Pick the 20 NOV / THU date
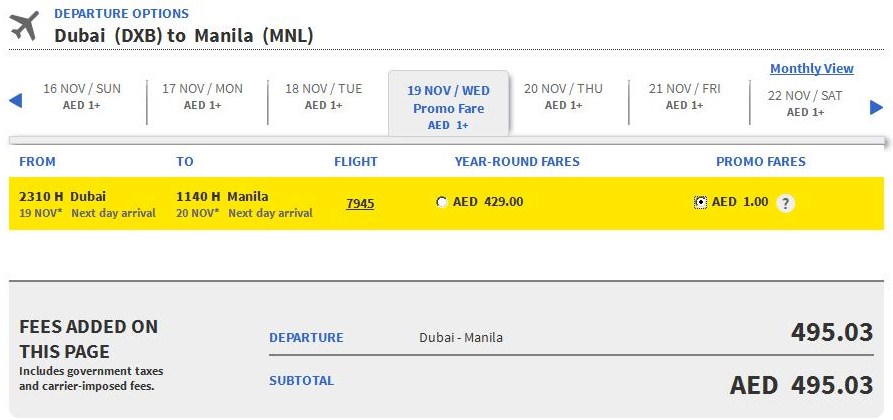 (563, 96)
